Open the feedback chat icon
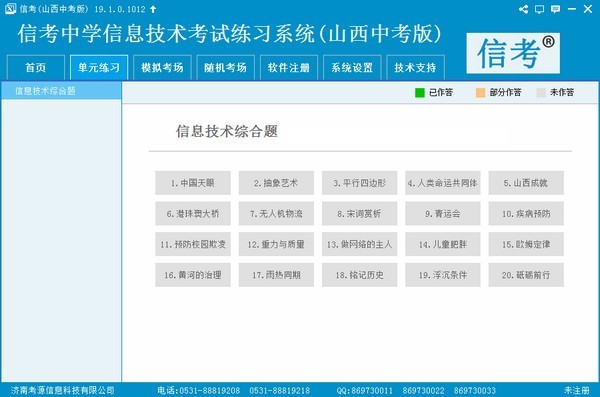The image size is (600, 397). [555, 9]
